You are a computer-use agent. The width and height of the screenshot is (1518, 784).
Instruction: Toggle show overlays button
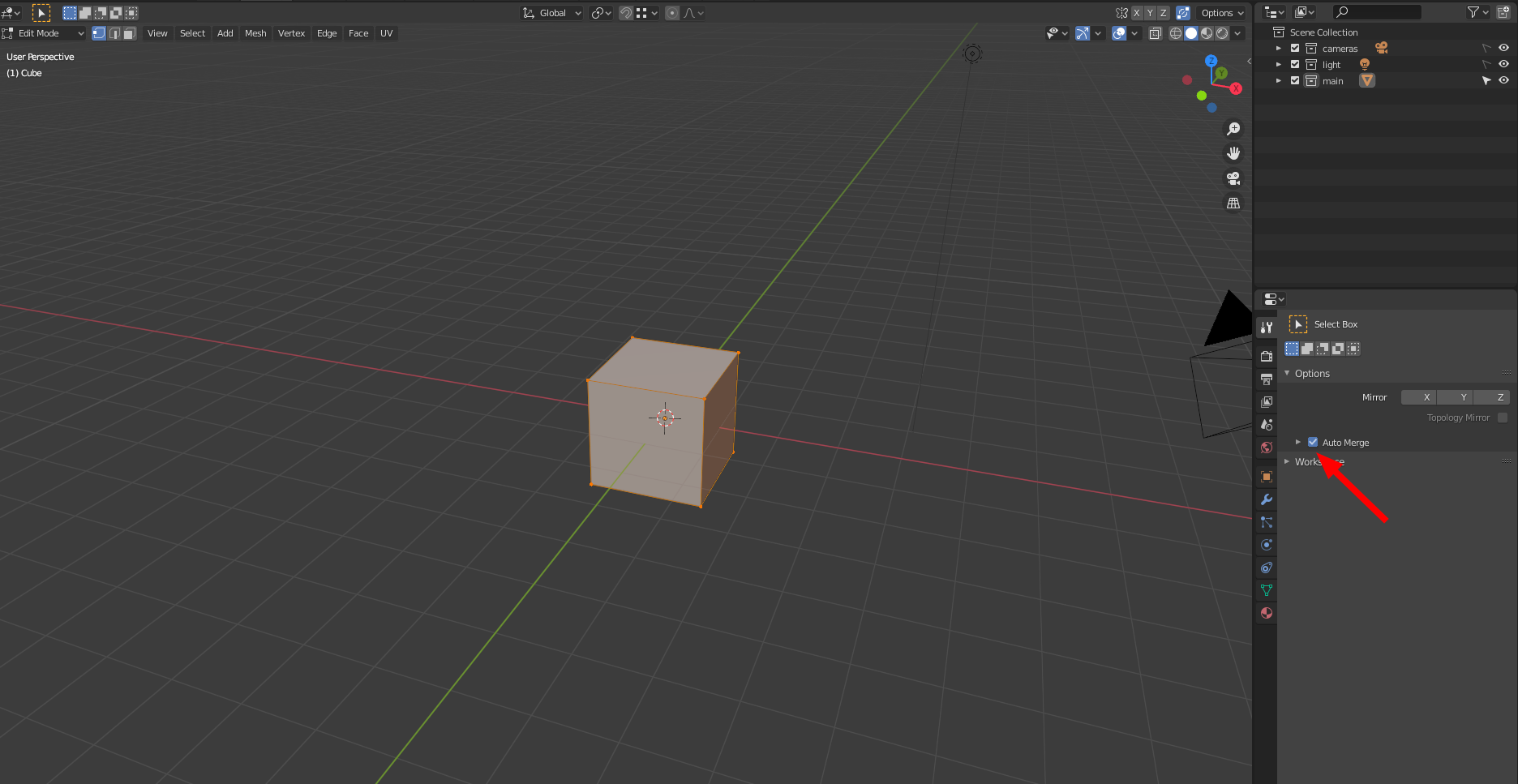click(1119, 33)
